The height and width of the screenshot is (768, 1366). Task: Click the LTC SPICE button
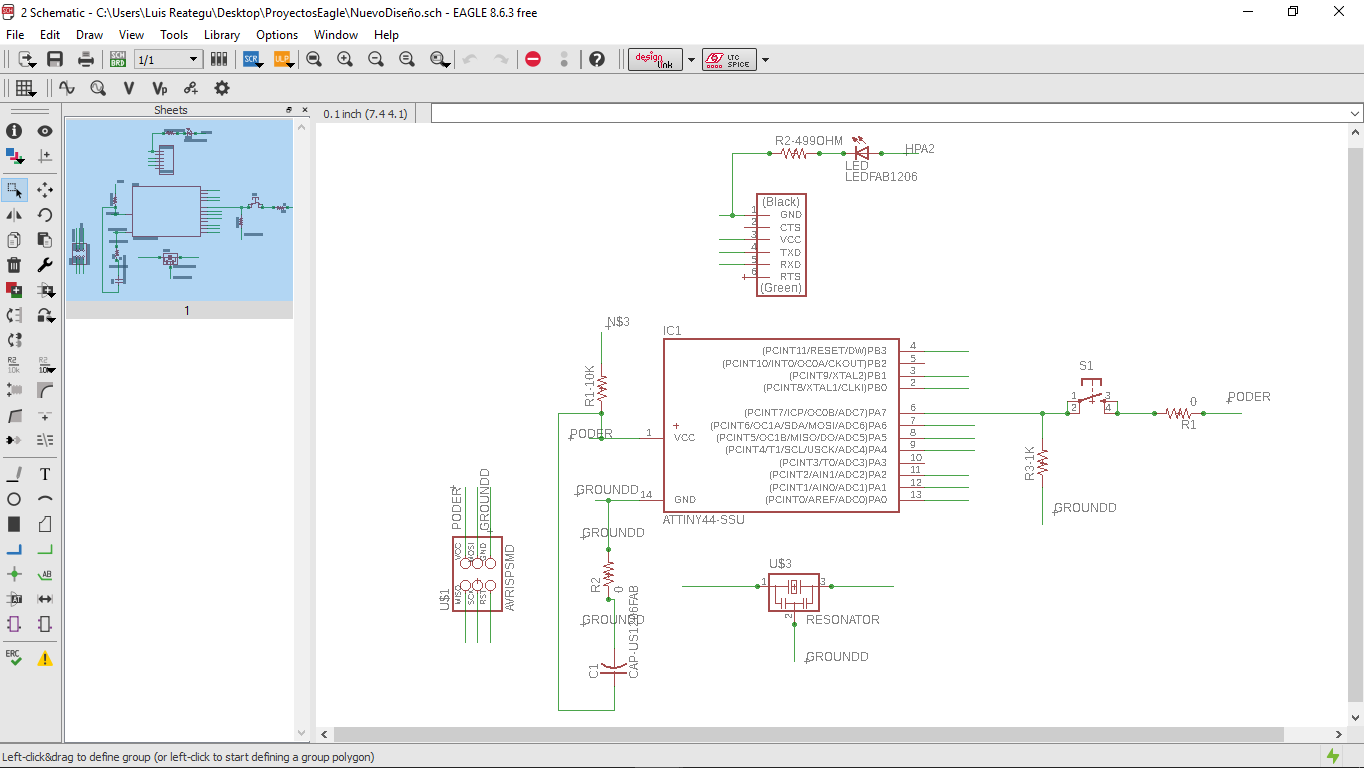tap(729, 59)
